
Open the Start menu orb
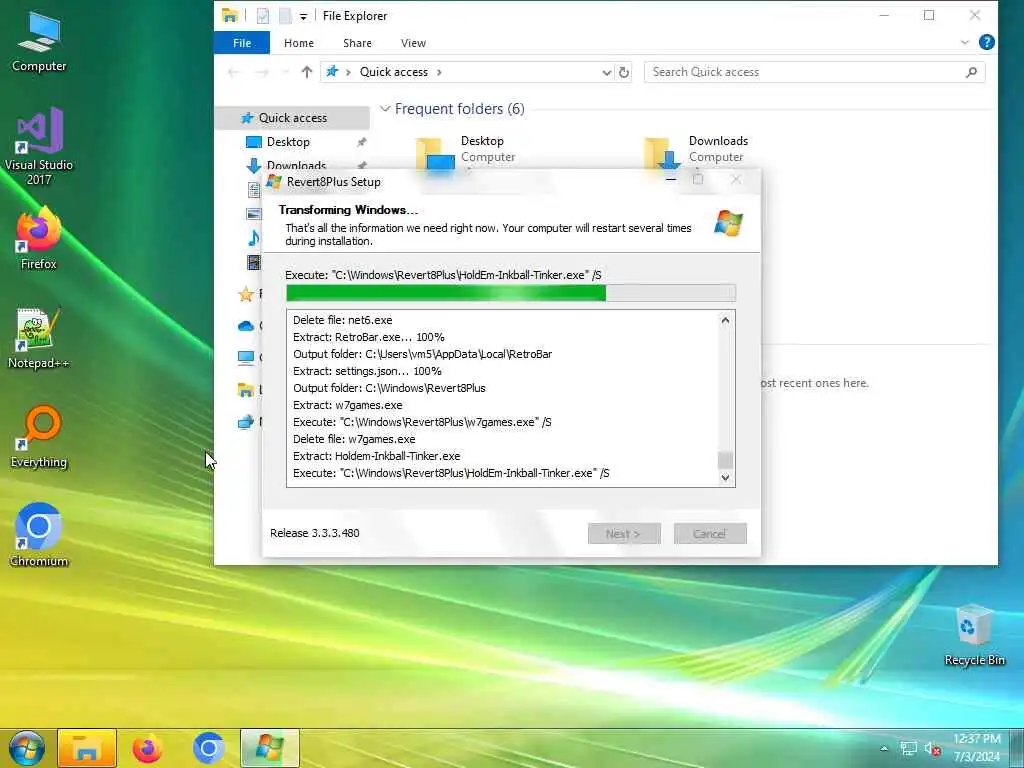pos(27,748)
